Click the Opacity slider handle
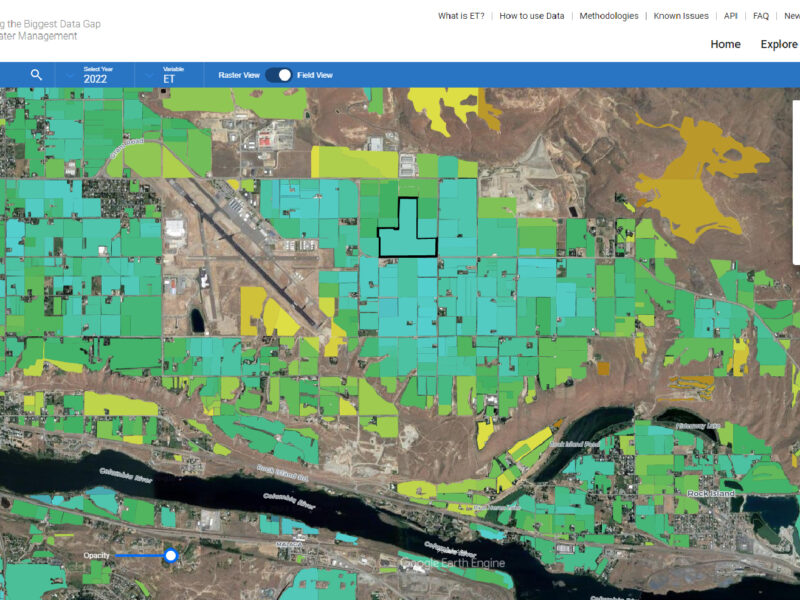800x600 pixels. coord(171,555)
